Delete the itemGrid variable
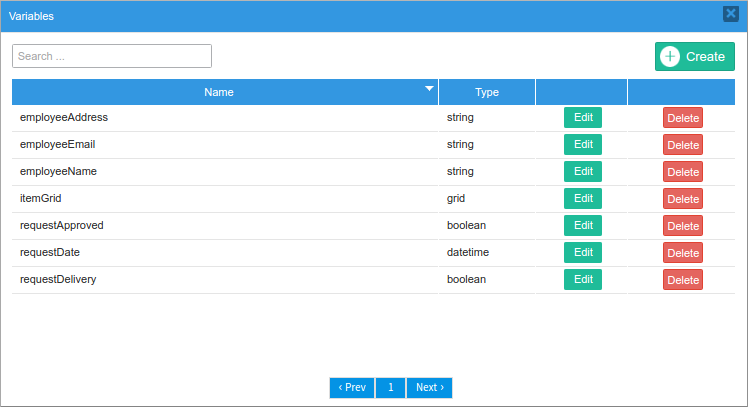 point(682,199)
